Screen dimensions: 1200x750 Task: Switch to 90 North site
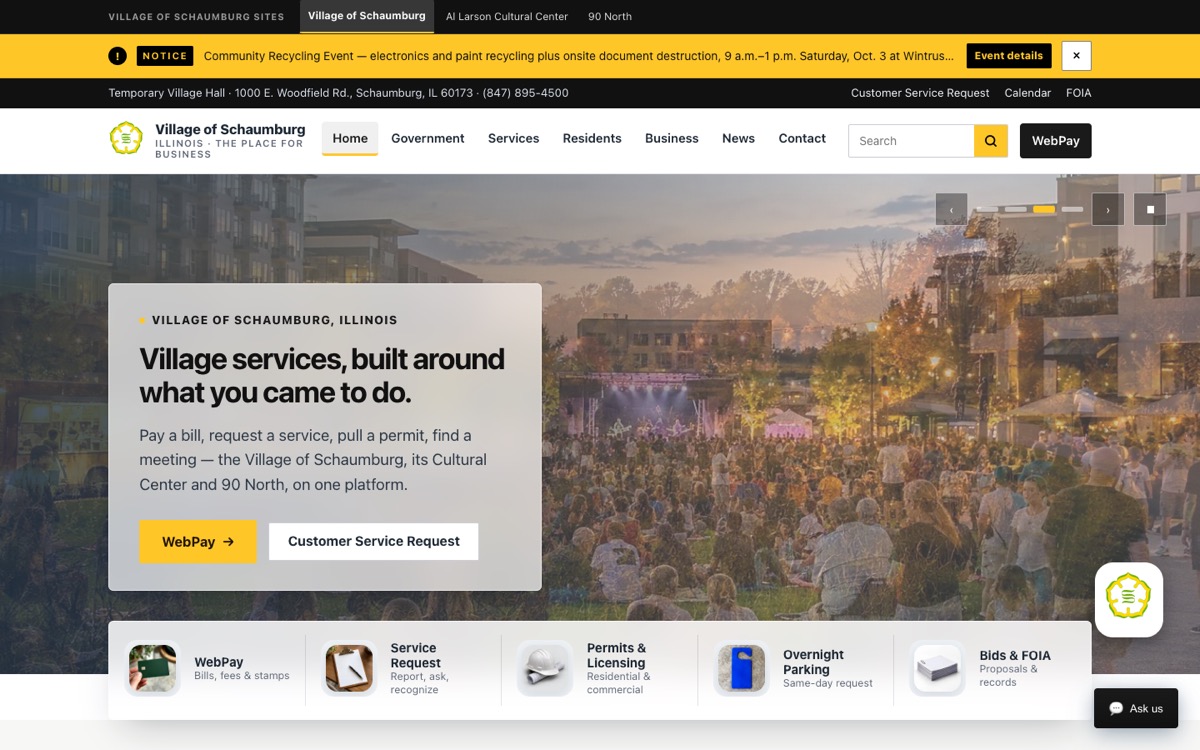610,16
